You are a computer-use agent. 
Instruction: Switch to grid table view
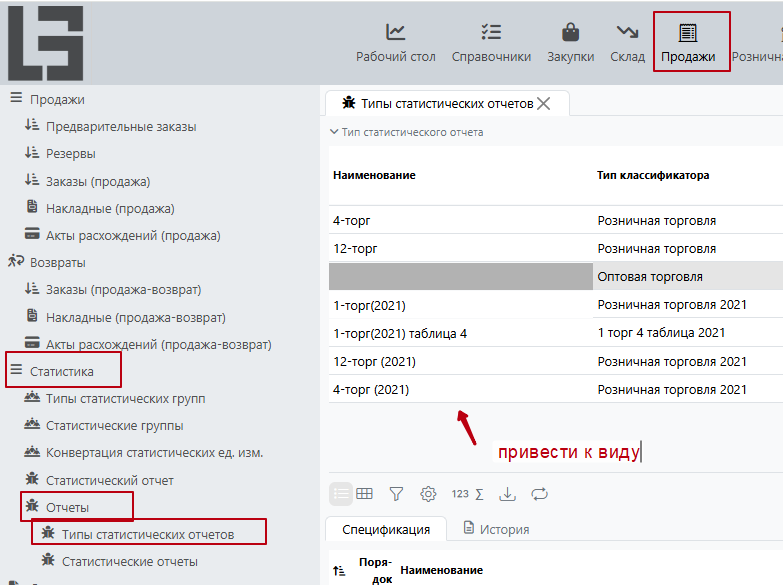click(365, 493)
